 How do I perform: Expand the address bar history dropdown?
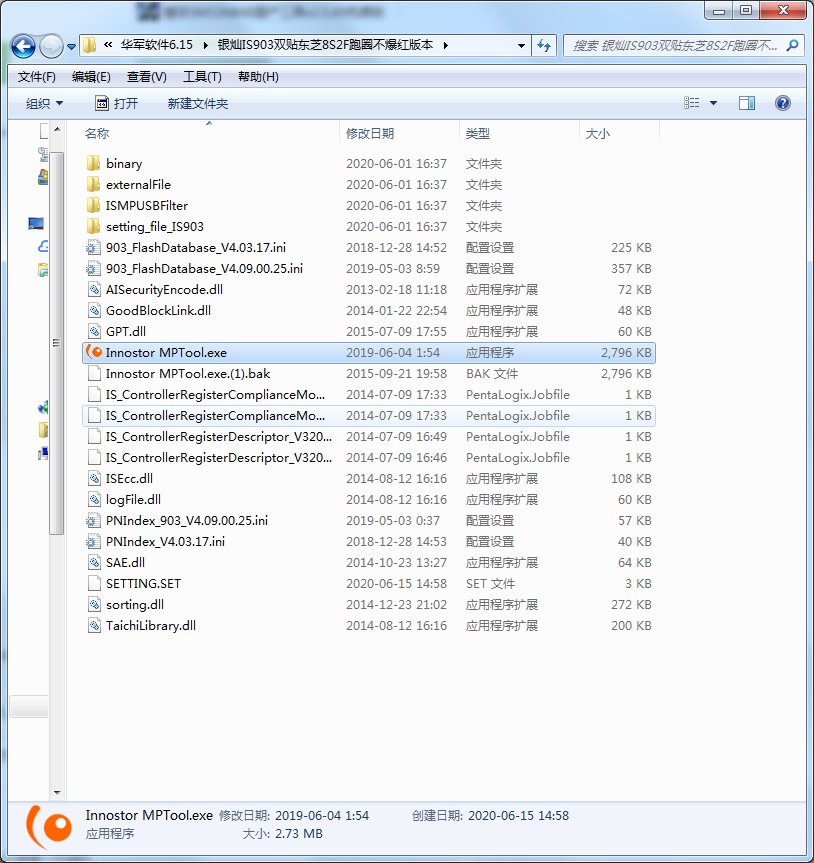521,46
